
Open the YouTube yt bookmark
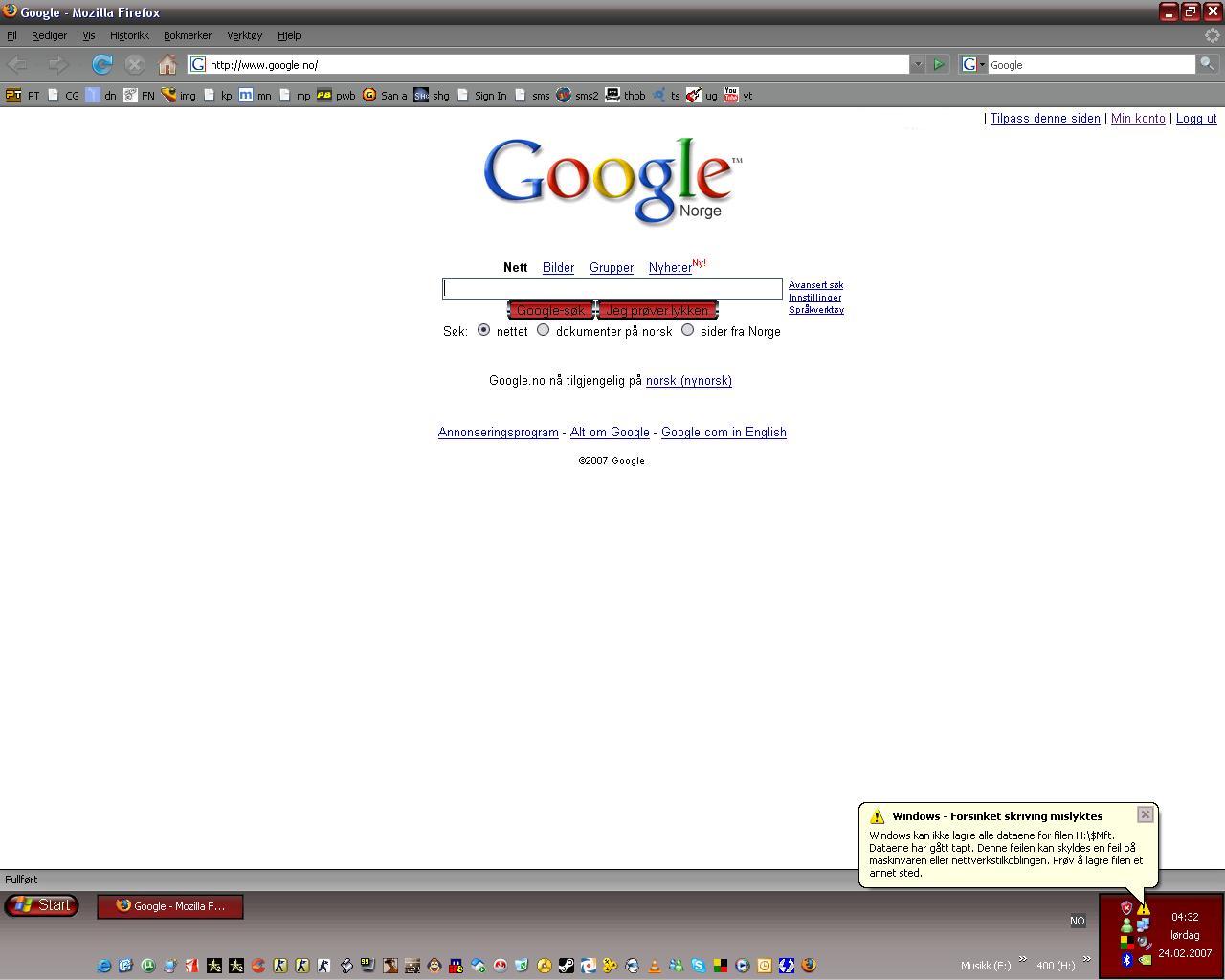coord(738,96)
